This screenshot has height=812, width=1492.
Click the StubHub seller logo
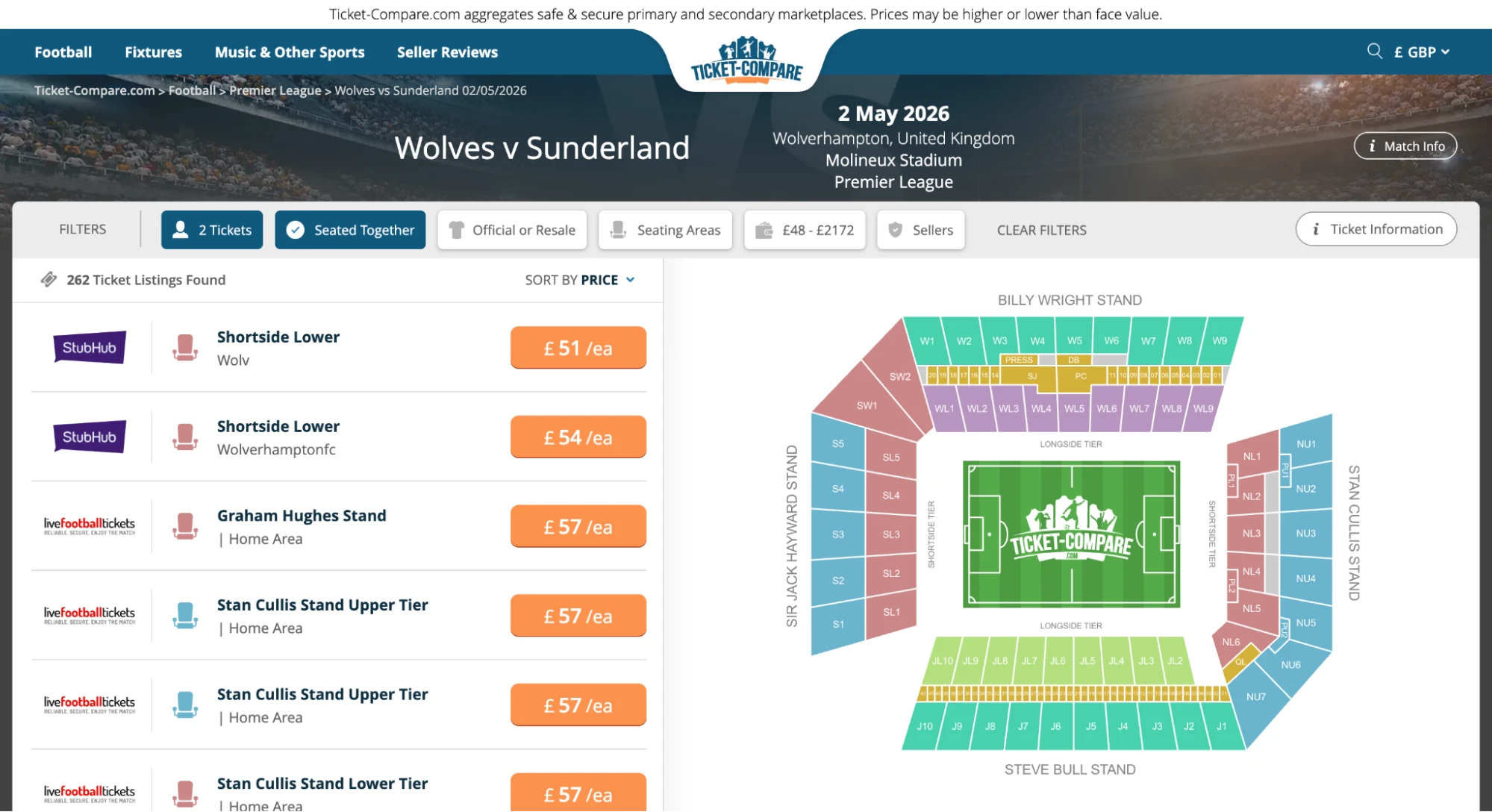tap(89, 347)
